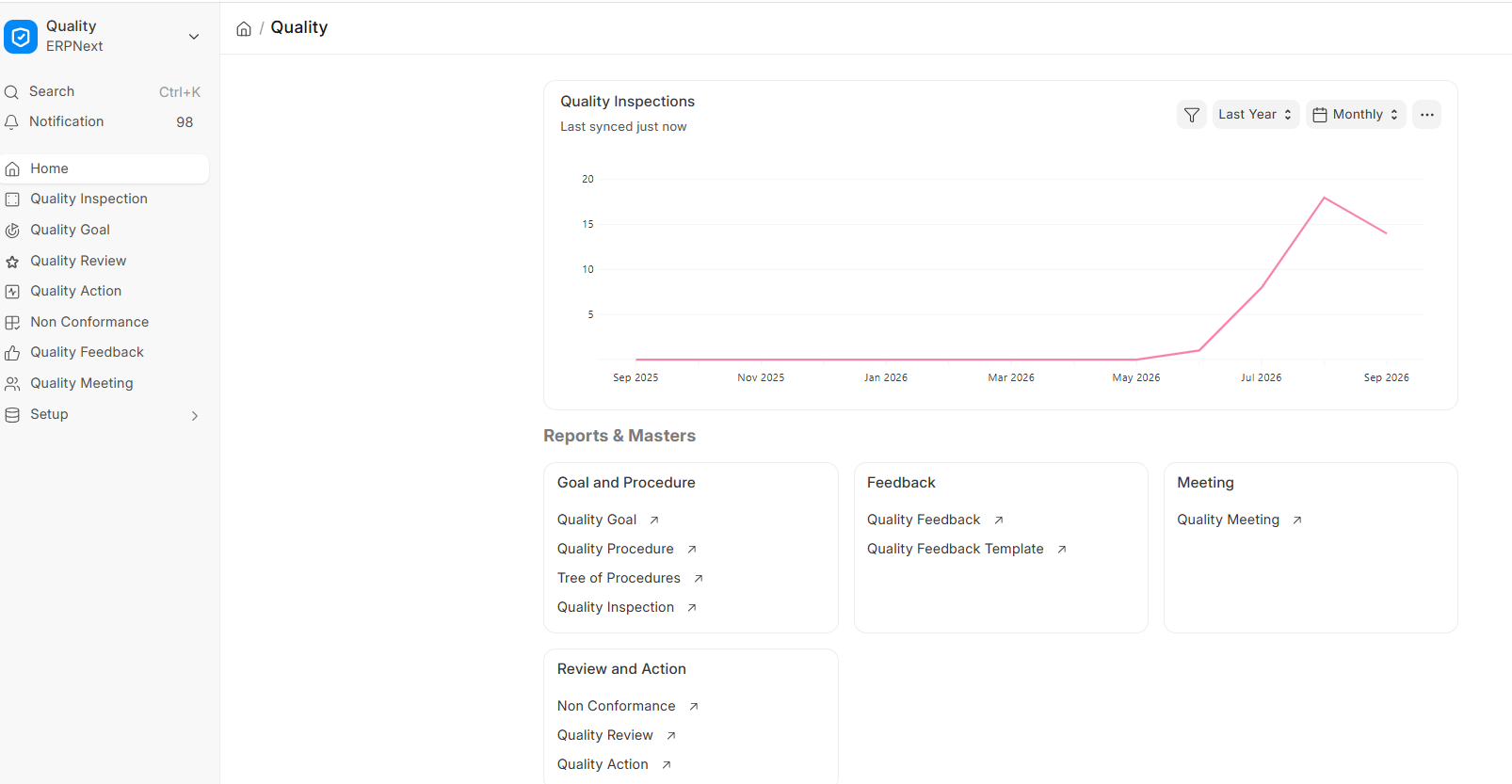Click the 98 notification count
This screenshot has width=1512, height=784.
pos(185,122)
